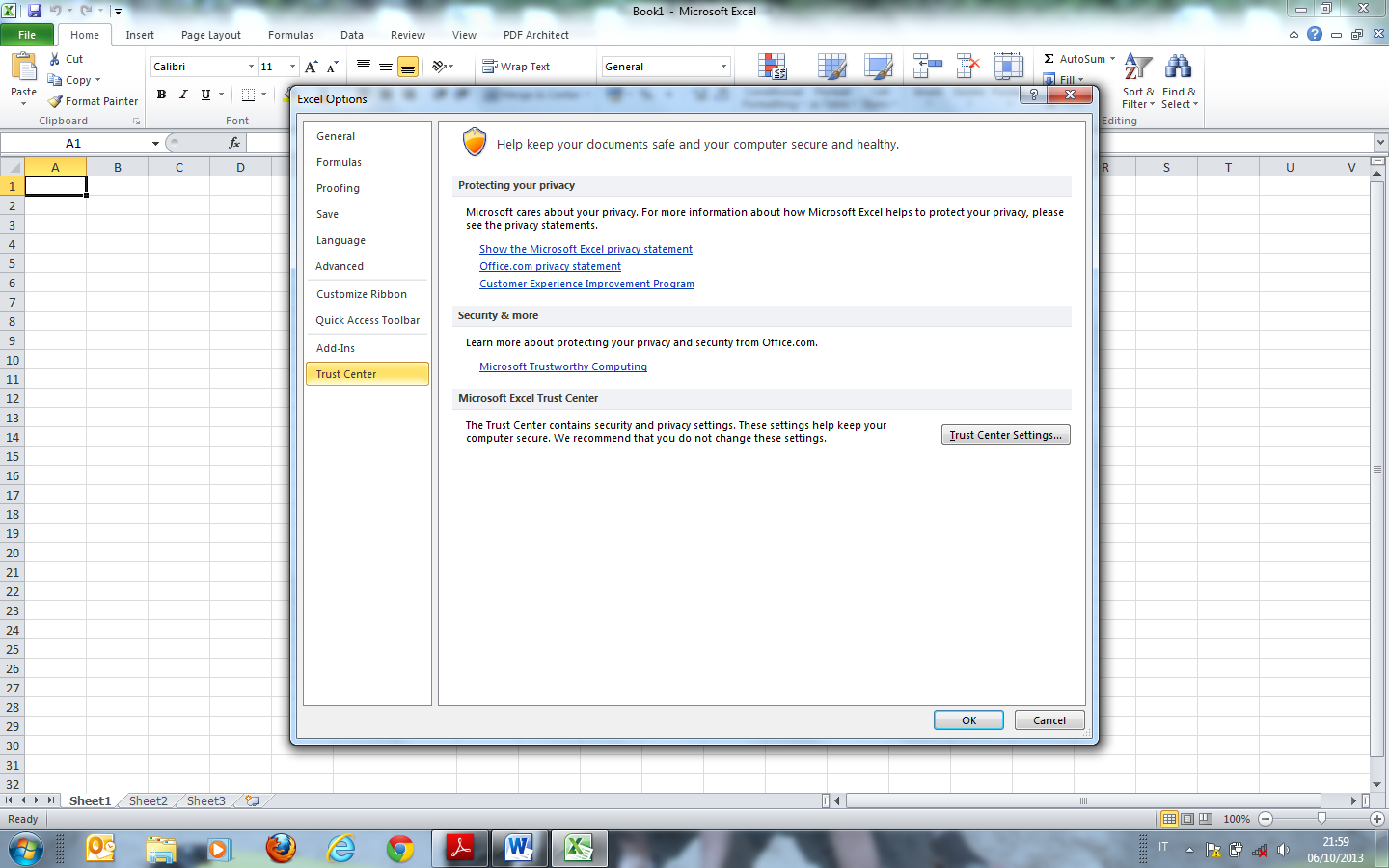Click the Insert Cells icon
The image size is (1389, 868).
927,67
